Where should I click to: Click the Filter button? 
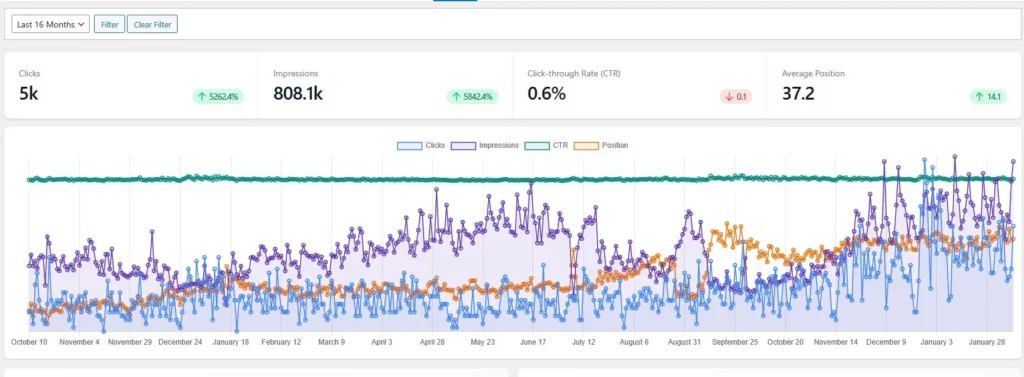(x=109, y=24)
